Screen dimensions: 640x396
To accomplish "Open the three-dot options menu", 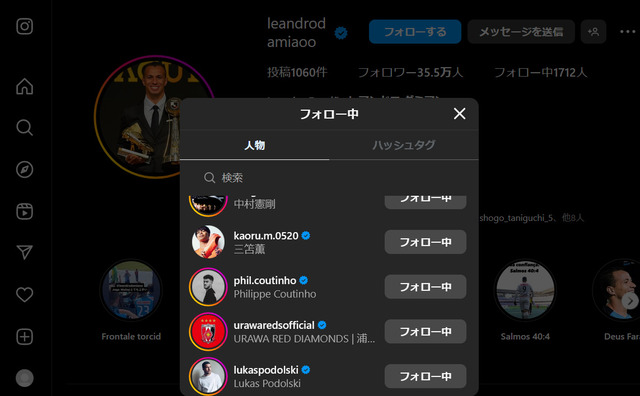I will pyautogui.click(x=627, y=32).
